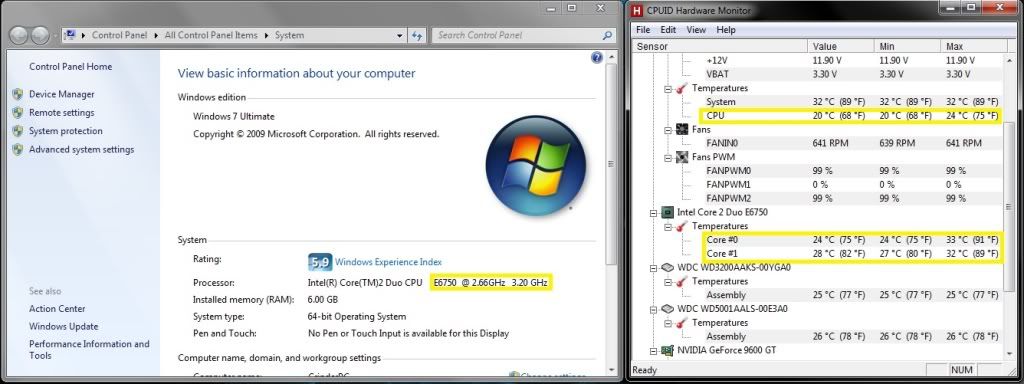Image resolution: width=1024 pixels, height=384 pixels.
Task: Open Performance Information and Tools link
Action: pyautogui.click(x=89, y=349)
